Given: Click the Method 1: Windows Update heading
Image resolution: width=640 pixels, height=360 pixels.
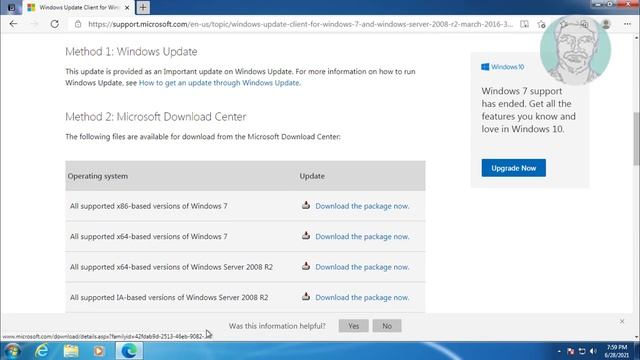Looking at the screenshot, I should point(131,51).
